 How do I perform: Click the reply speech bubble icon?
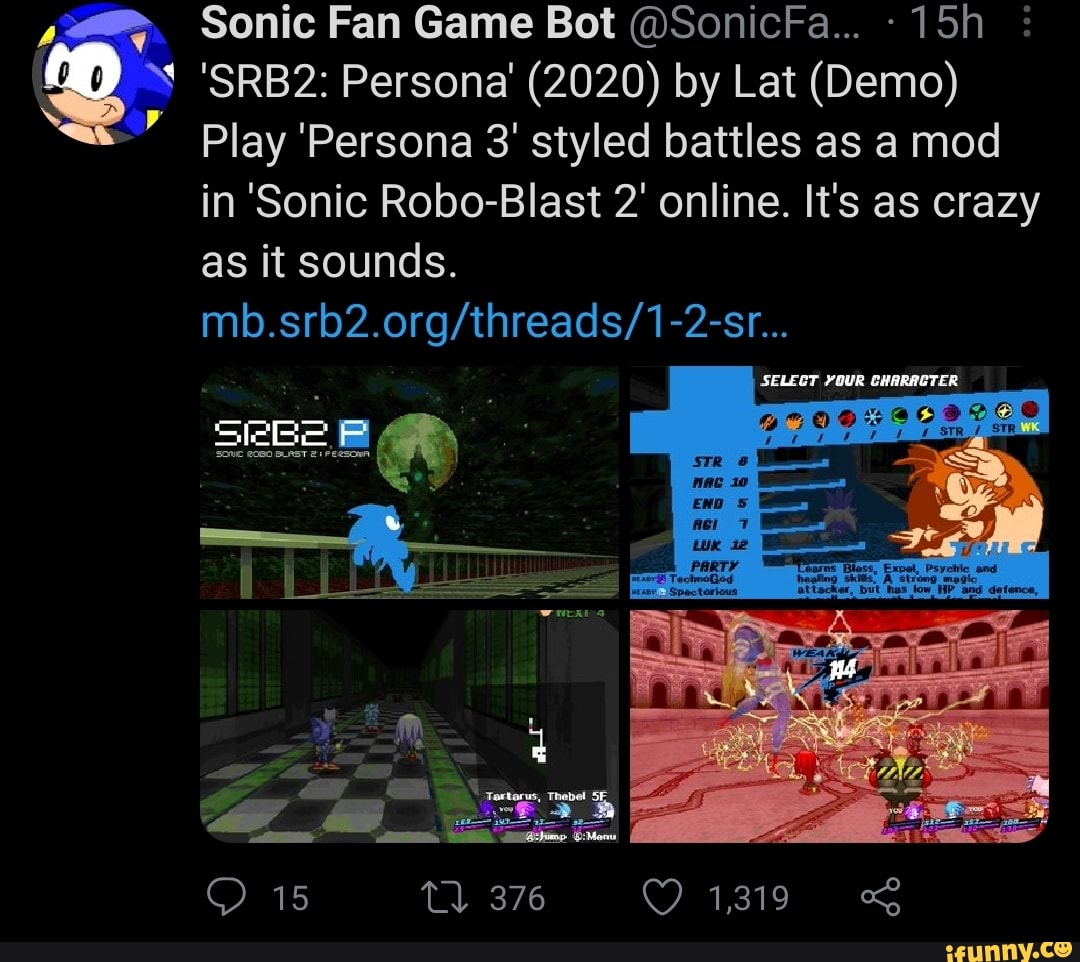pos(226,897)
